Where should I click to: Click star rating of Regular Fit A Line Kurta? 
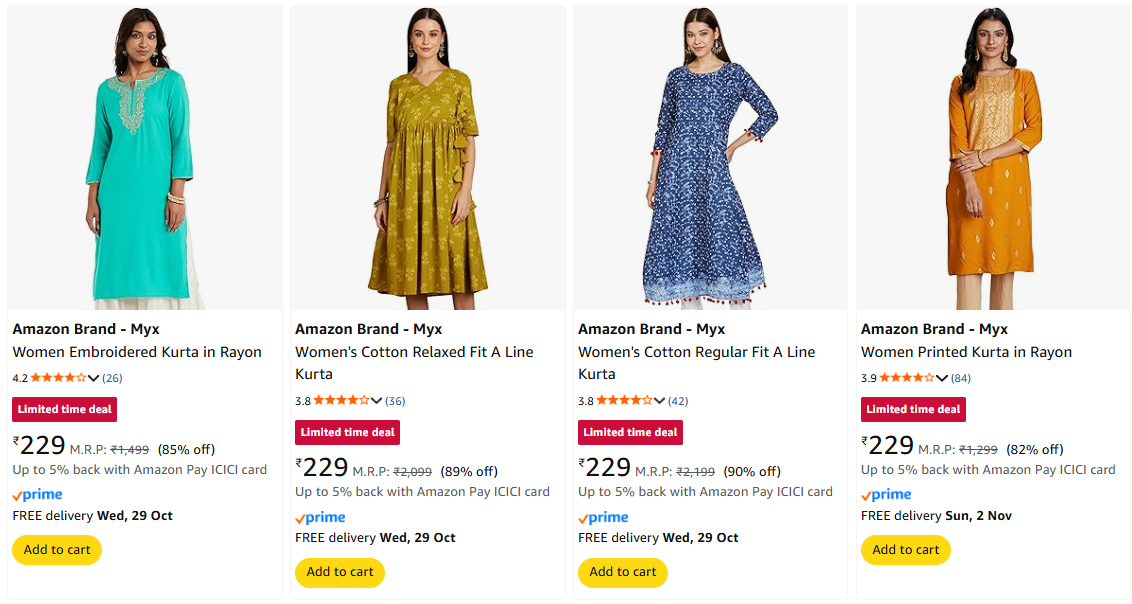tap(624, 401)
